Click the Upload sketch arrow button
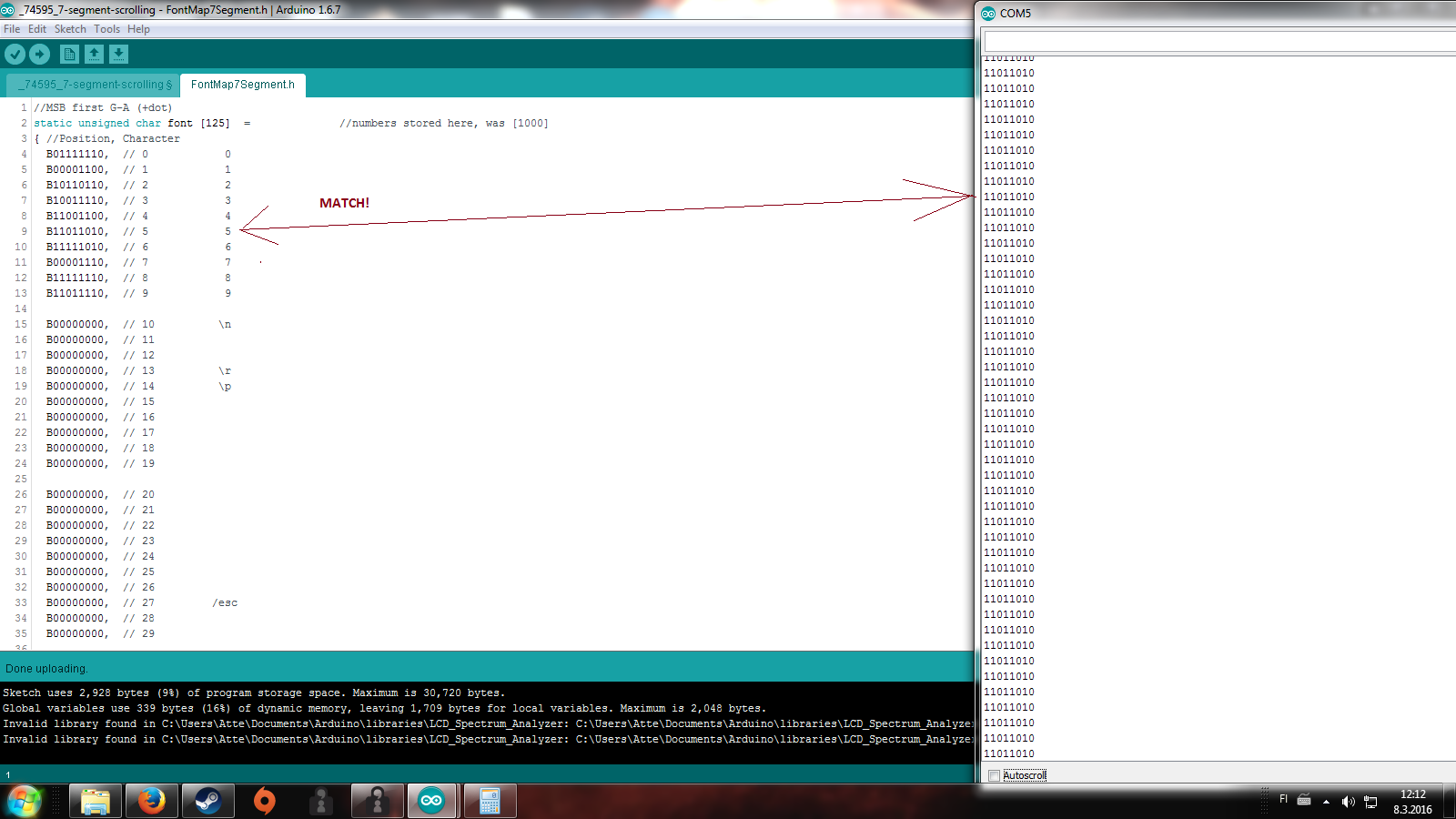This screenshot has height=819, width=1456. click(x=39, y=55)
